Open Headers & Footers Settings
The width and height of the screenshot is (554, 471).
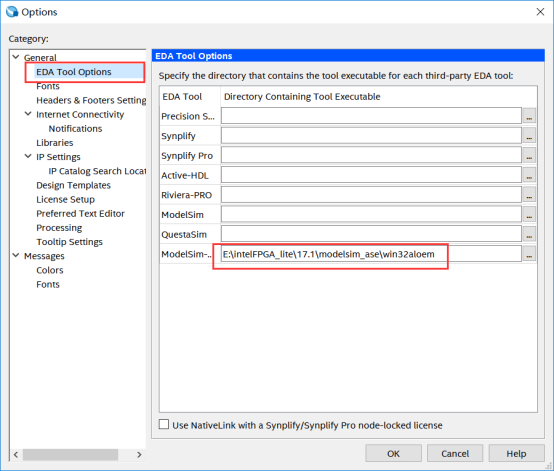pos(91,100)
